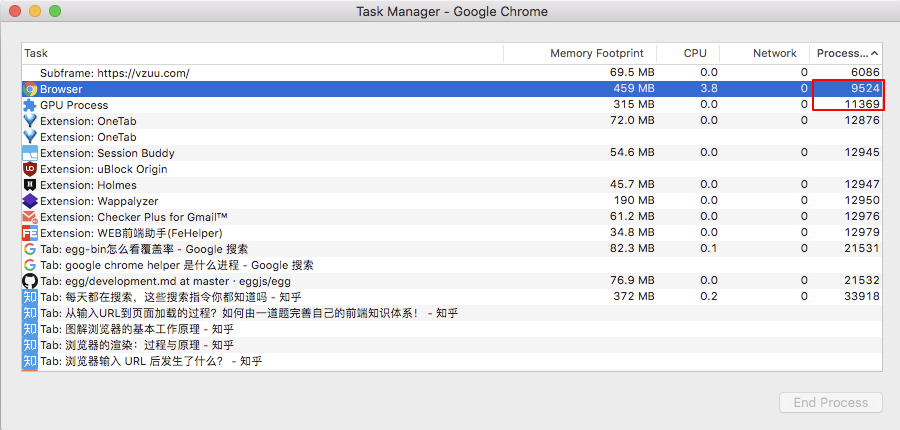Select the Subframe: https://vzuu.com/ row
The image size is (900, 430).
[x=452, y=73]
